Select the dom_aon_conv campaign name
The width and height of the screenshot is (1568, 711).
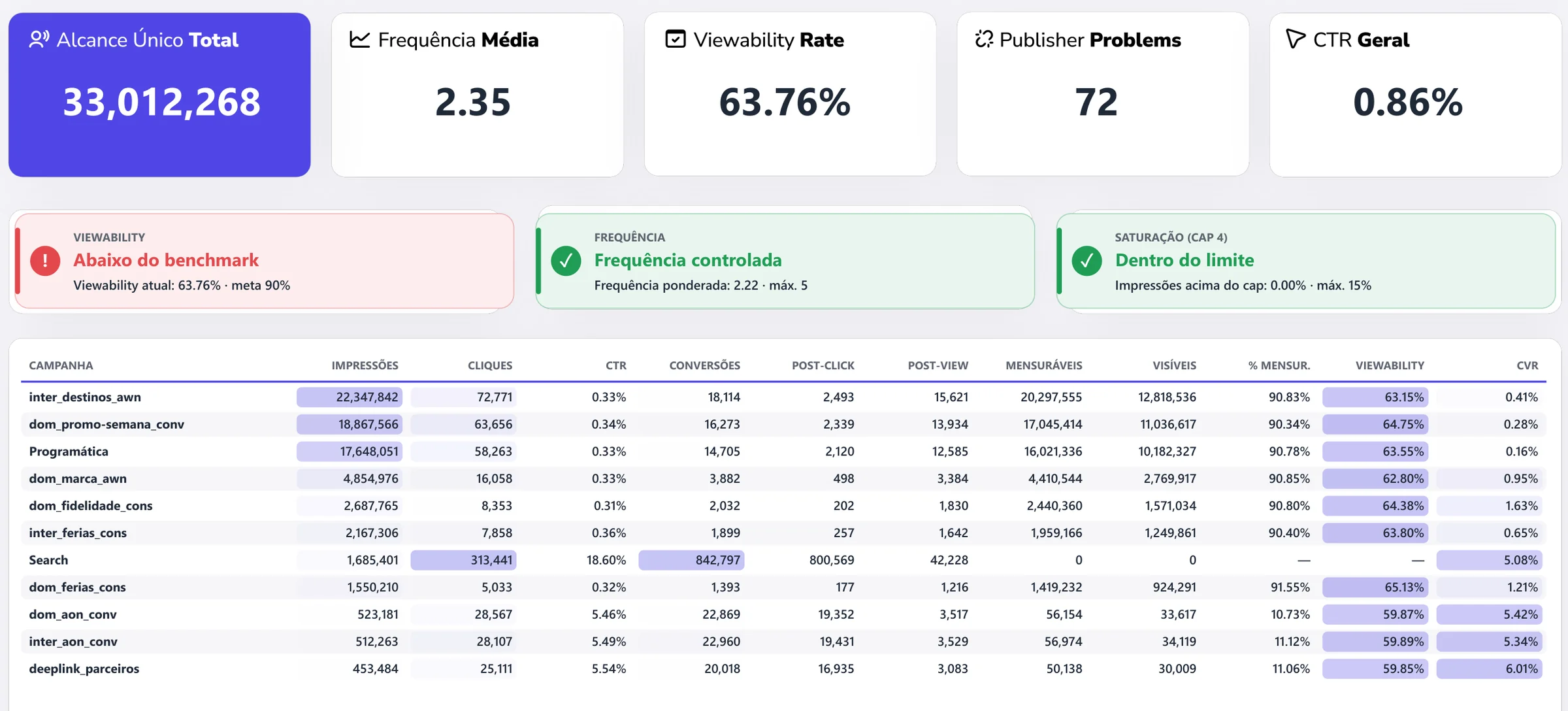[73, 614]
